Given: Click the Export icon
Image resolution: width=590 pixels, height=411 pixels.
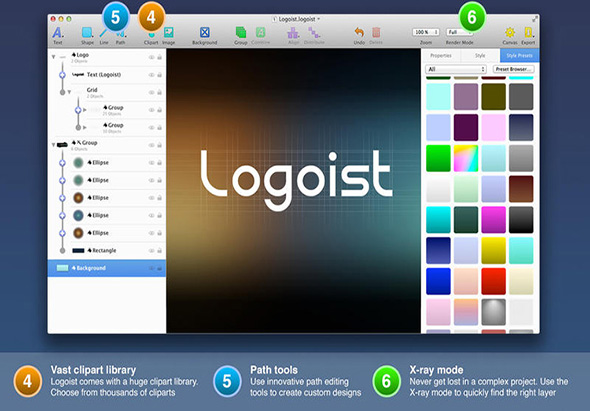Looking at the screenshot, I should click(x=528, y=33).
